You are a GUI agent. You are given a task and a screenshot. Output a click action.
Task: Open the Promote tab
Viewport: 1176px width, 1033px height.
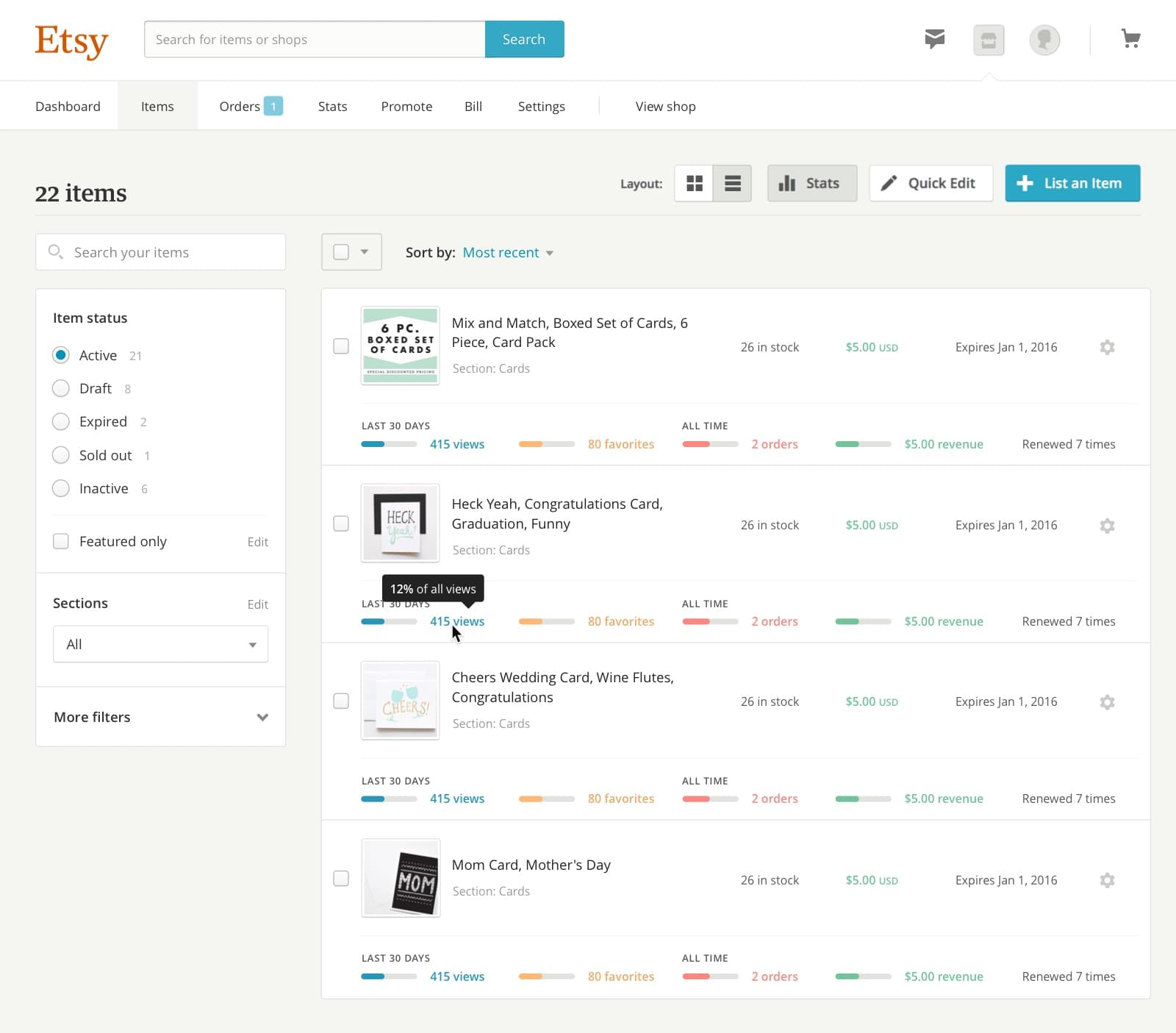coord(406,106)
